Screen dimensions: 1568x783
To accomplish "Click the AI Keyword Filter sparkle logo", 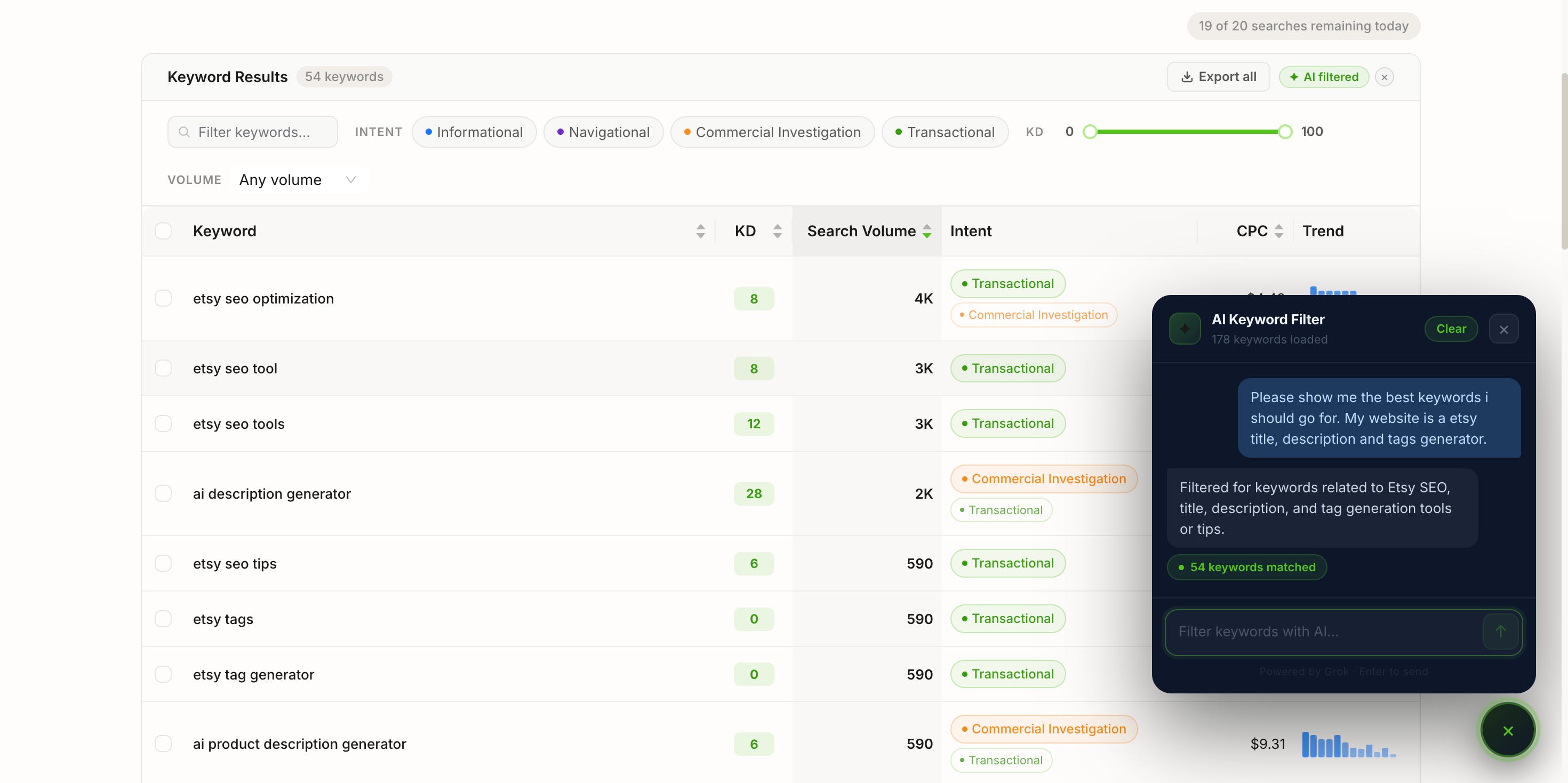I will pos(1185,329).
